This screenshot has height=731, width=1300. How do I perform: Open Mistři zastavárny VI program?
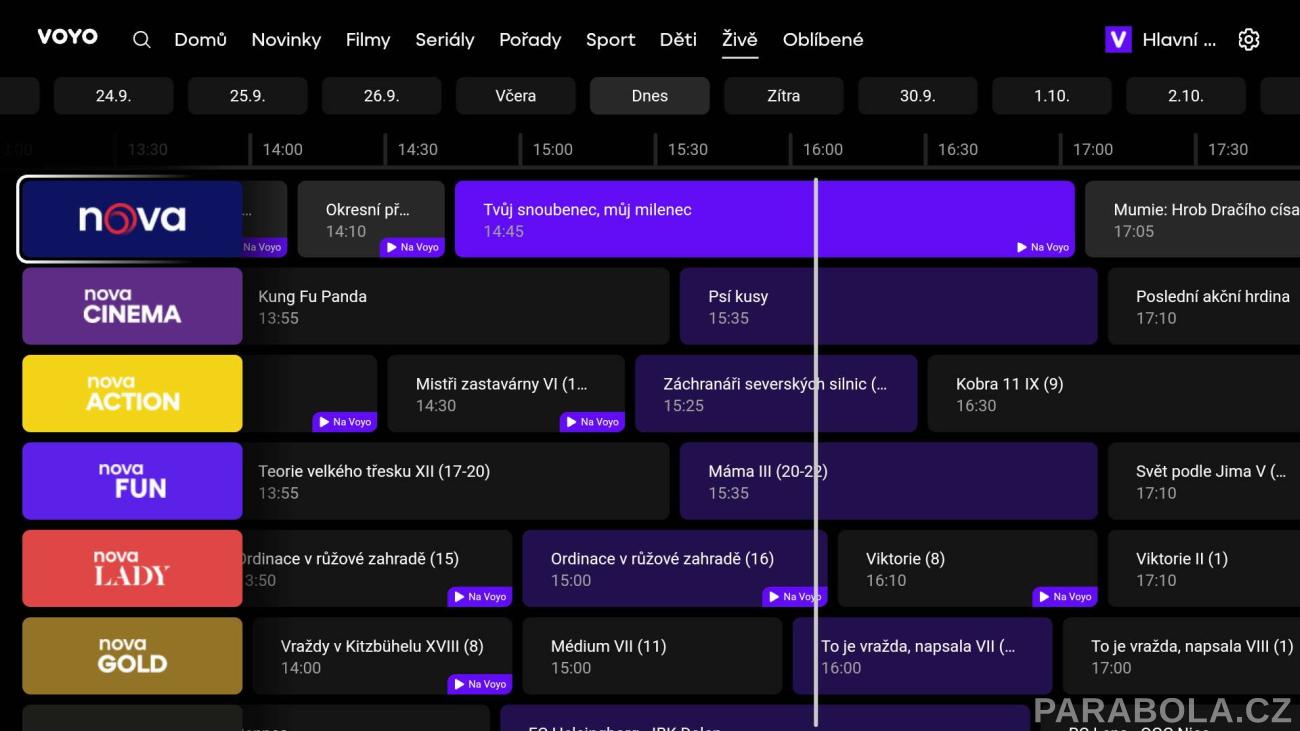pos(506,394)
